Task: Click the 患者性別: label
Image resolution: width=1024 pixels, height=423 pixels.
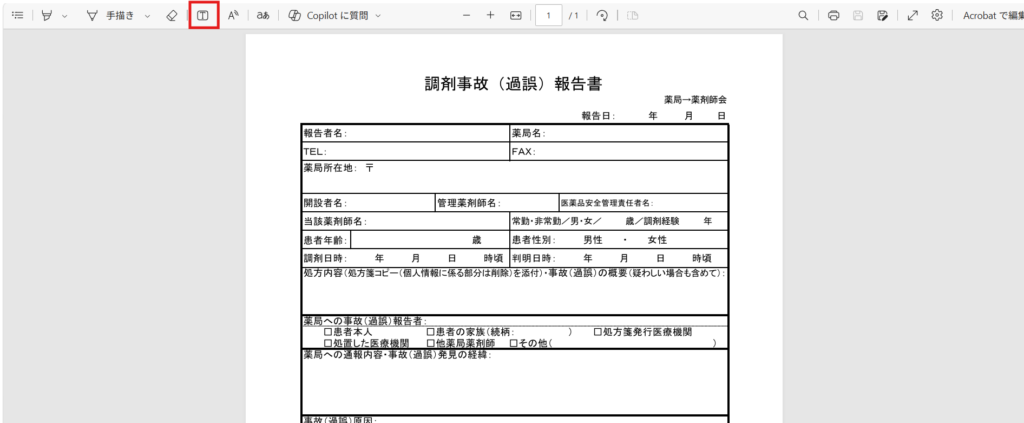Action: pyautogui.click(x=534, y=240)
